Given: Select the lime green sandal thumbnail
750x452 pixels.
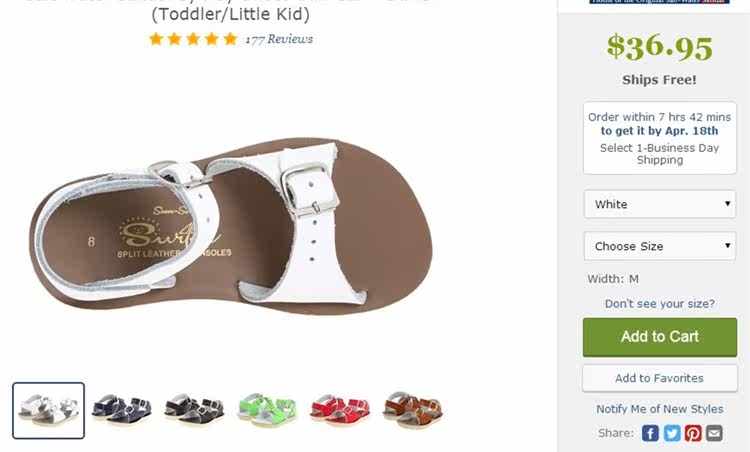Looking at the screenshot, I should tap(267, 410).
